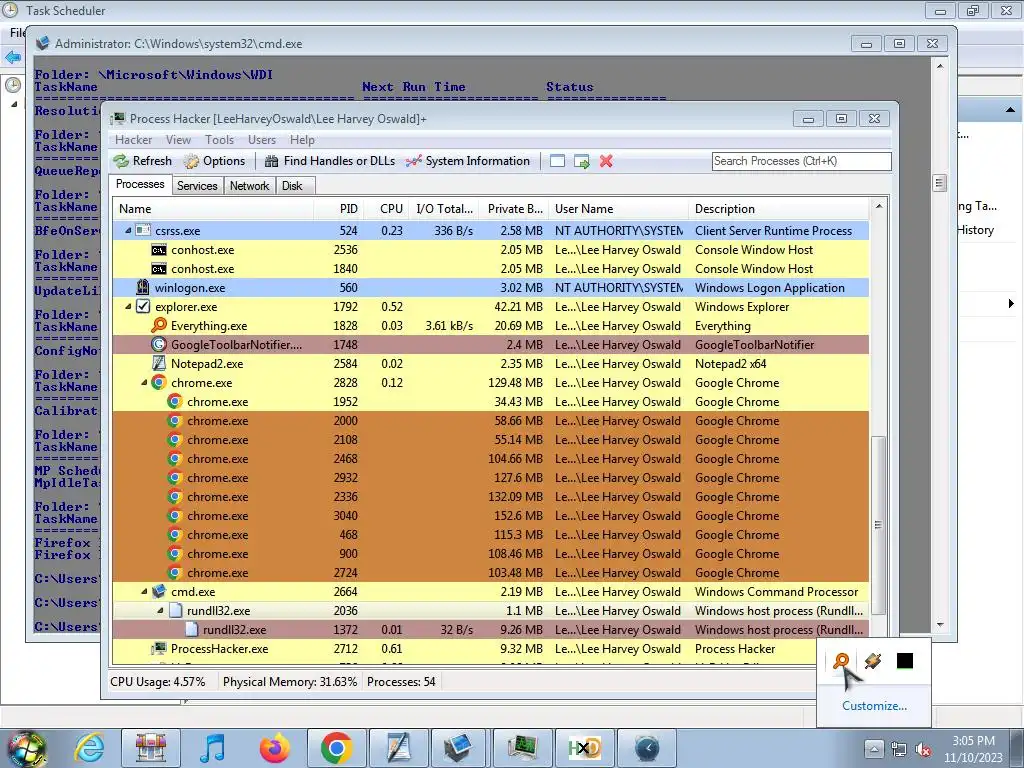Select chrome.exe PID 3040 row
The height and width of the screenshot is (768, 1024).
pyautogui.click(x=490, y=516)
